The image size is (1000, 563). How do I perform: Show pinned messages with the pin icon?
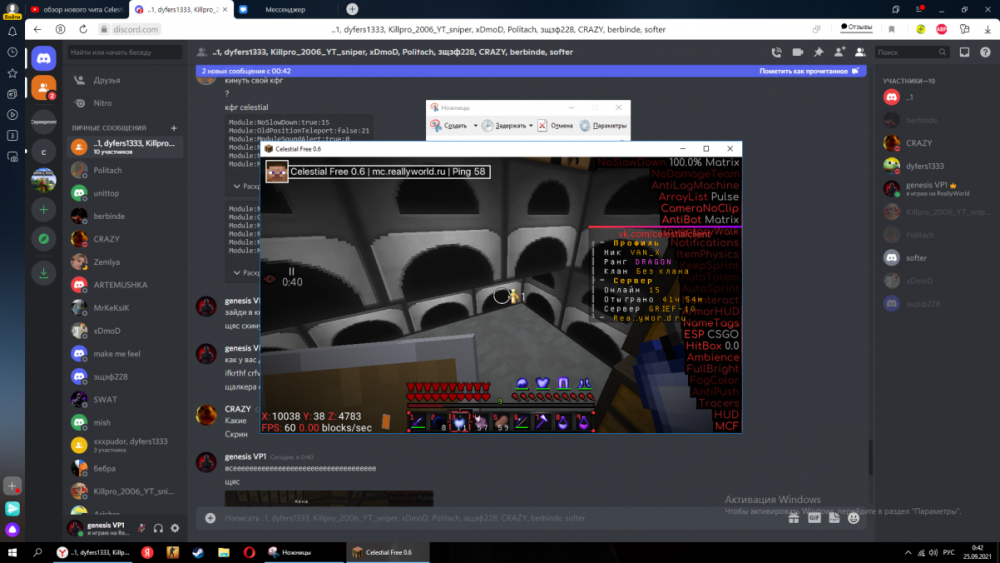coord(818,52)
